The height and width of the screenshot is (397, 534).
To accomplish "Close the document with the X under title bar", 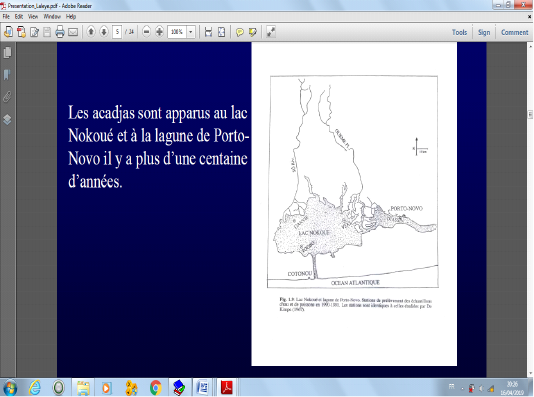I will (x=530, y=16).
